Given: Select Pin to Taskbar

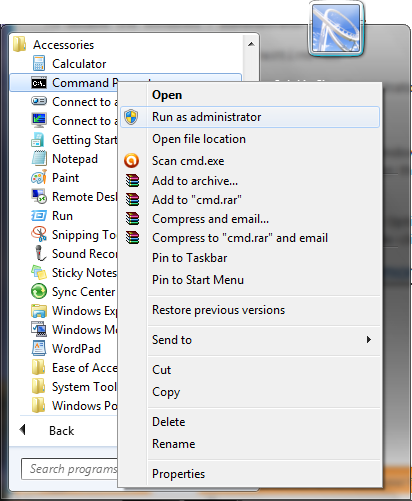Looking at the screenshot, I should (189, 258).
